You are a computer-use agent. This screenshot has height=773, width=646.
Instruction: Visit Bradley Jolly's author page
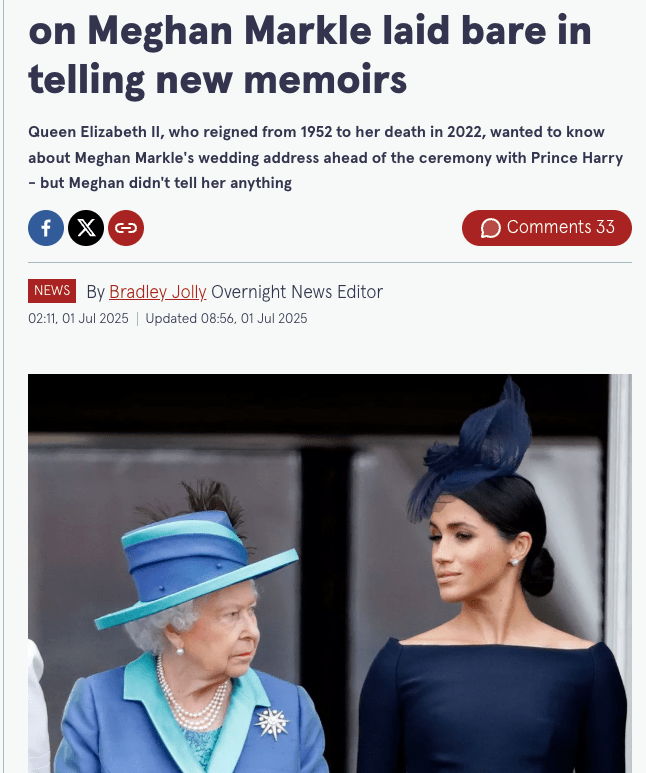157,292
